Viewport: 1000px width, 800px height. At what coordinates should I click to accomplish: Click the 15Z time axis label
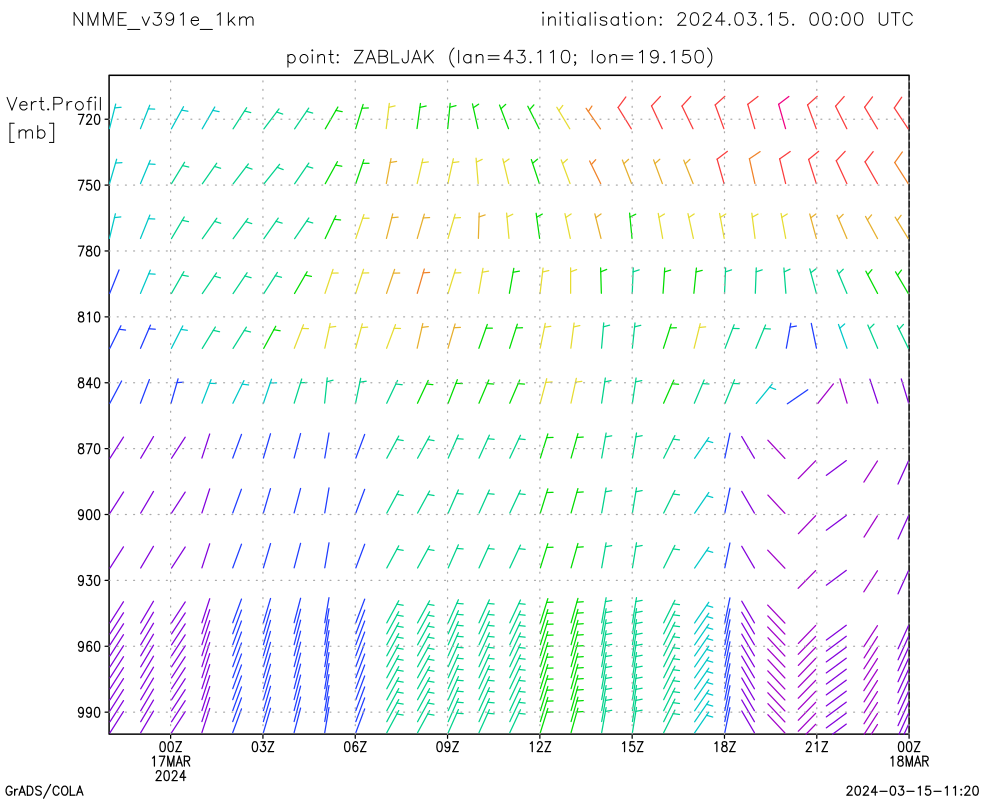point(632,747)
